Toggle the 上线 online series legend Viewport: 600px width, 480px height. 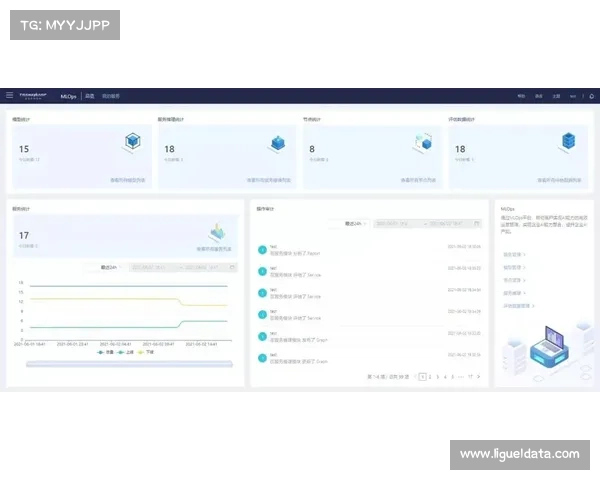click(x=126, y=352)
